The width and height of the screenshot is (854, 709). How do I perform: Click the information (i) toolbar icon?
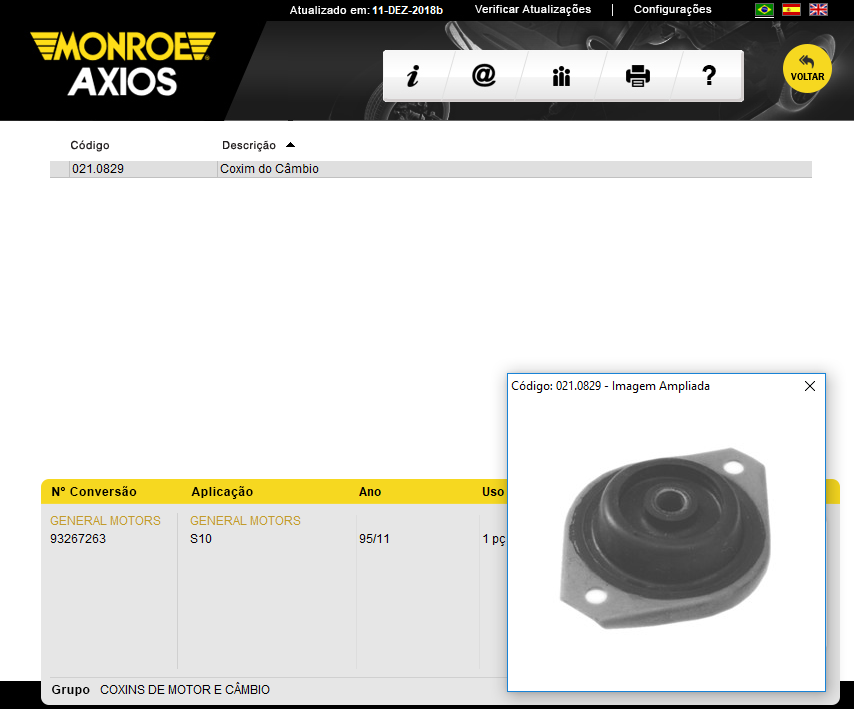tap(412, 76)
